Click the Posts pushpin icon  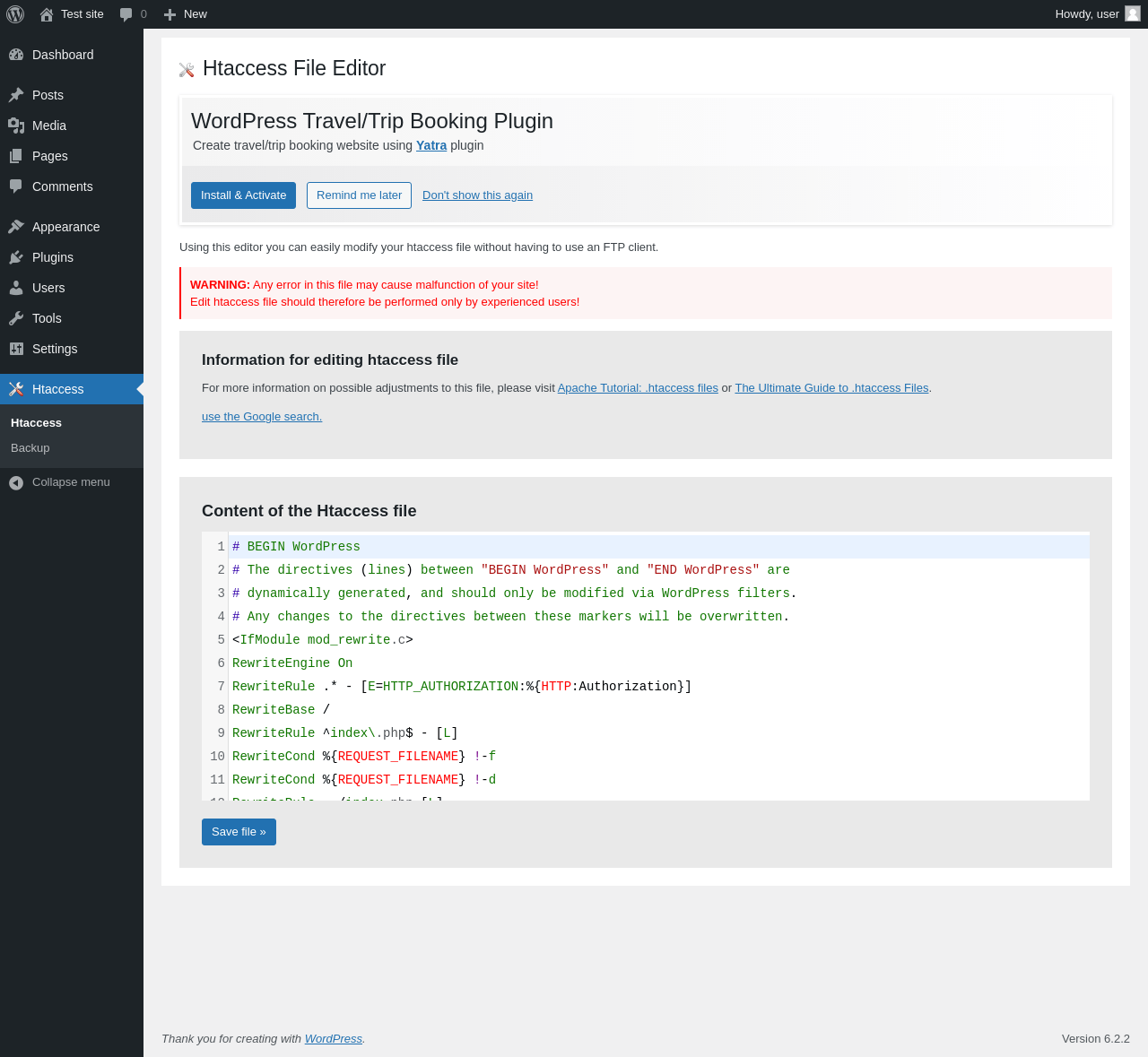coord(16,95)
